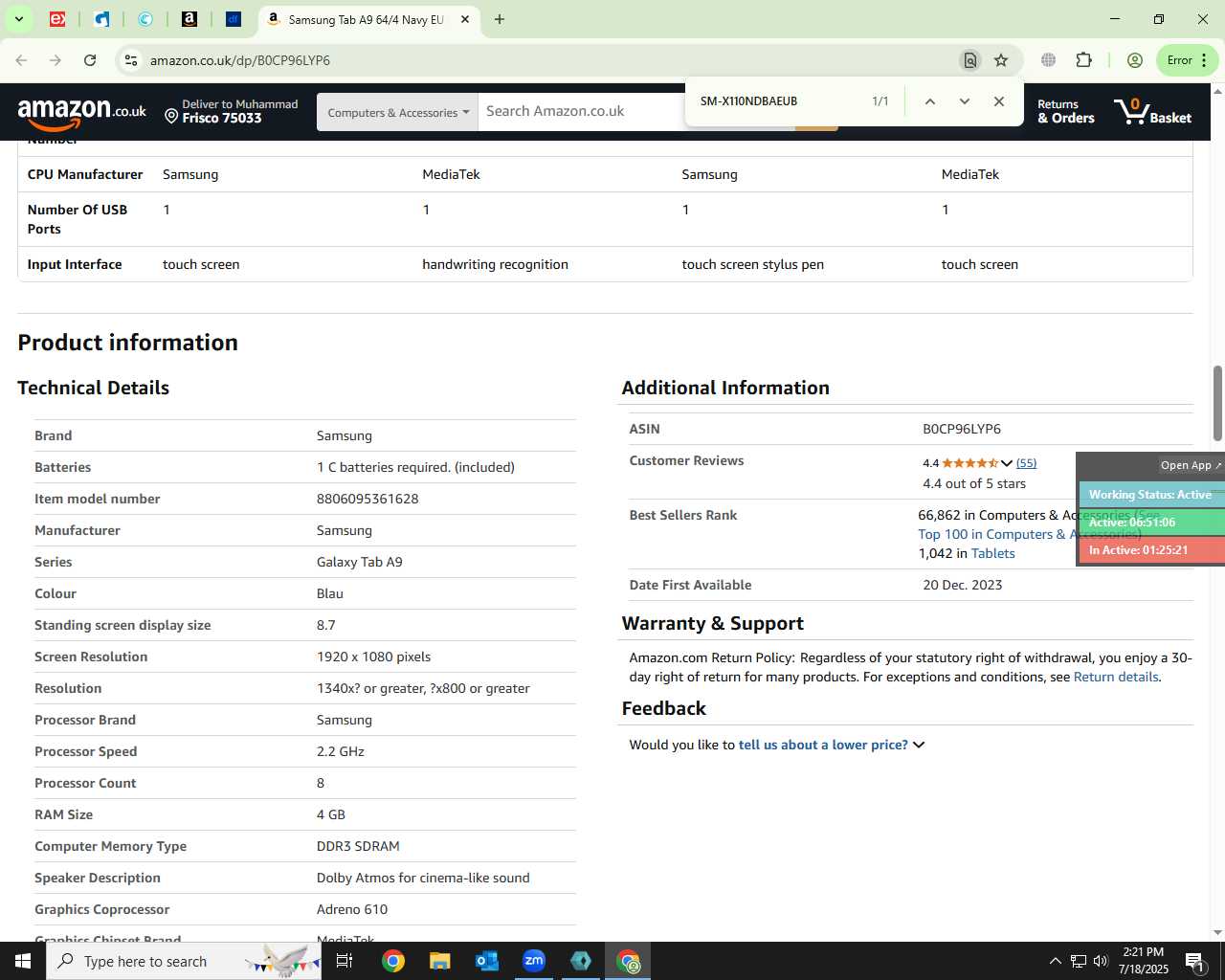The image size is (1225, 980).
Task: Open the Basket cart icon
Action: (1153, 111)
